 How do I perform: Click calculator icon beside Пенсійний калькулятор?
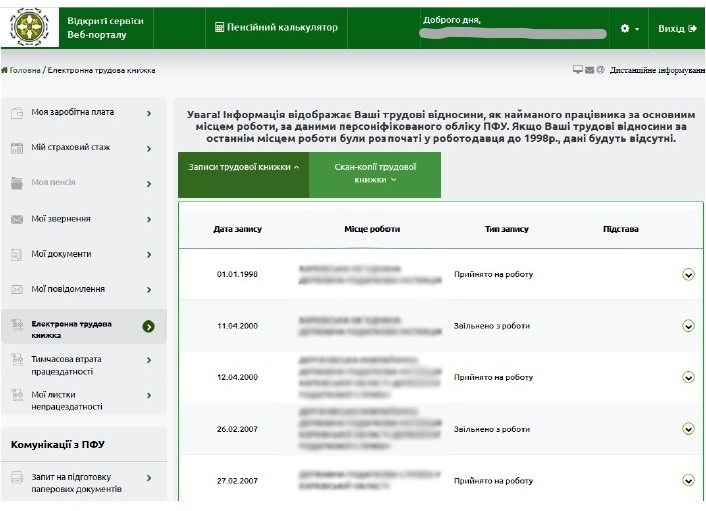219,27
